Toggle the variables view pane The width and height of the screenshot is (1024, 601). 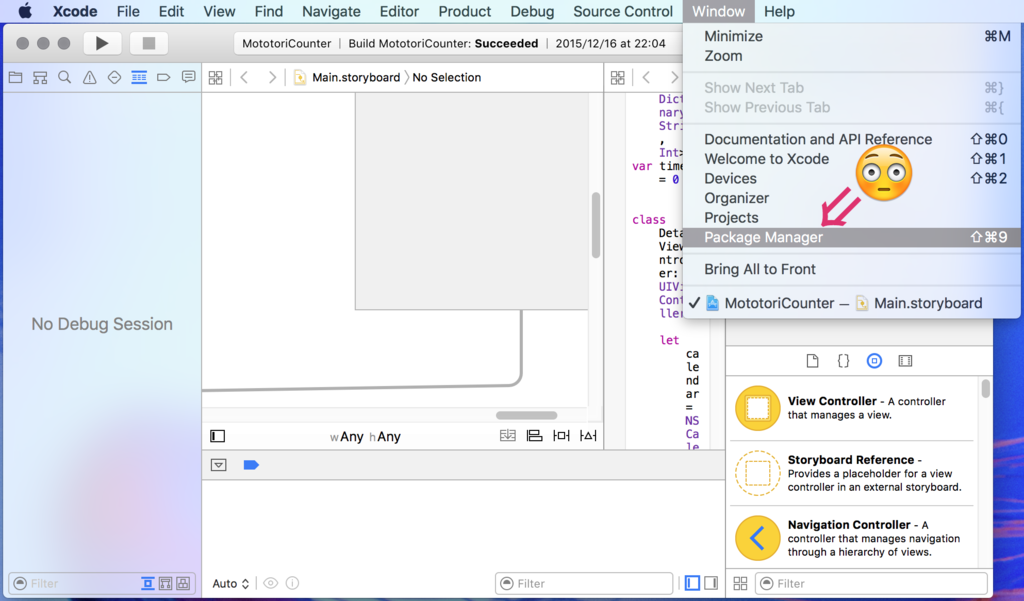(692, 583)
